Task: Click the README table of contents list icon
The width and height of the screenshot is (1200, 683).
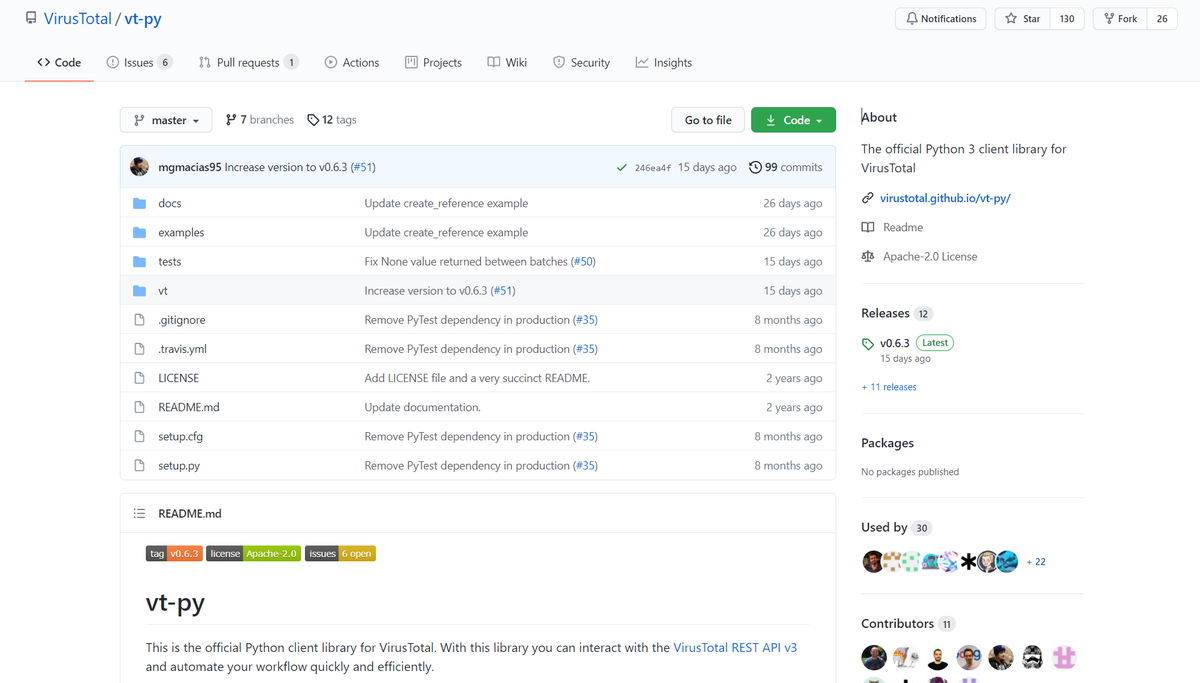Action: click(x=139, y=513)
